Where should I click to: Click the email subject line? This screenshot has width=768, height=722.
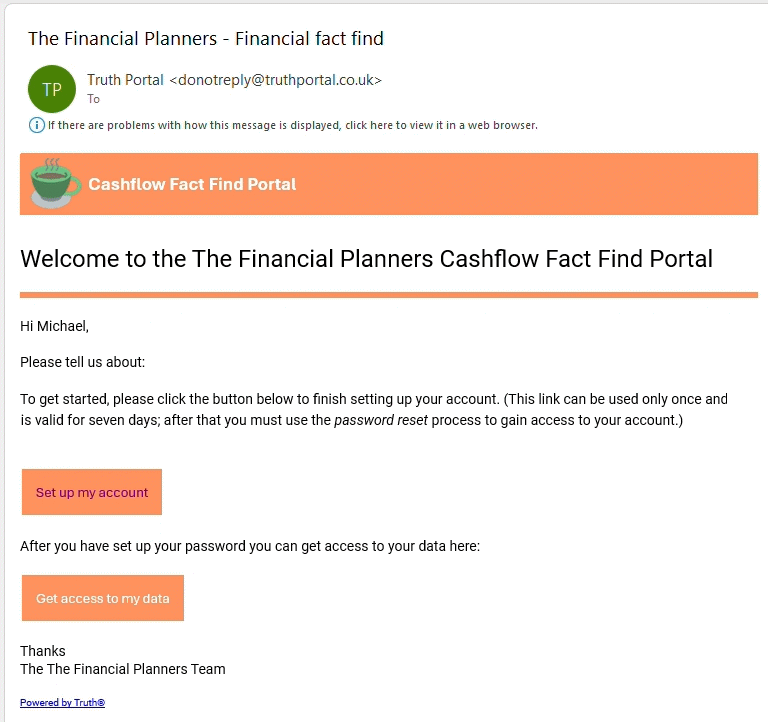tap(206, 39)
